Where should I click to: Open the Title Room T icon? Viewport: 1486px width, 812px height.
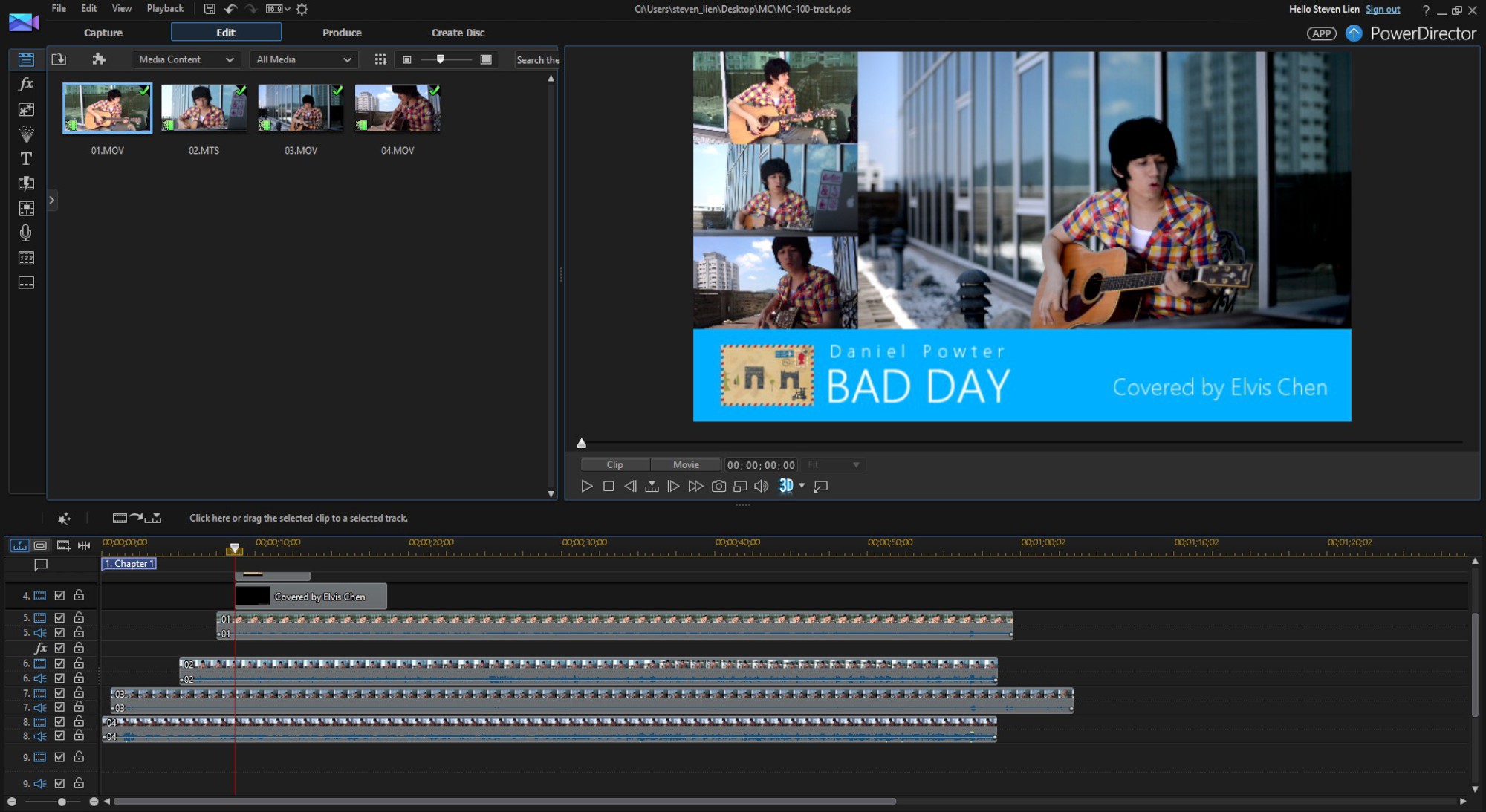point(26,159)
